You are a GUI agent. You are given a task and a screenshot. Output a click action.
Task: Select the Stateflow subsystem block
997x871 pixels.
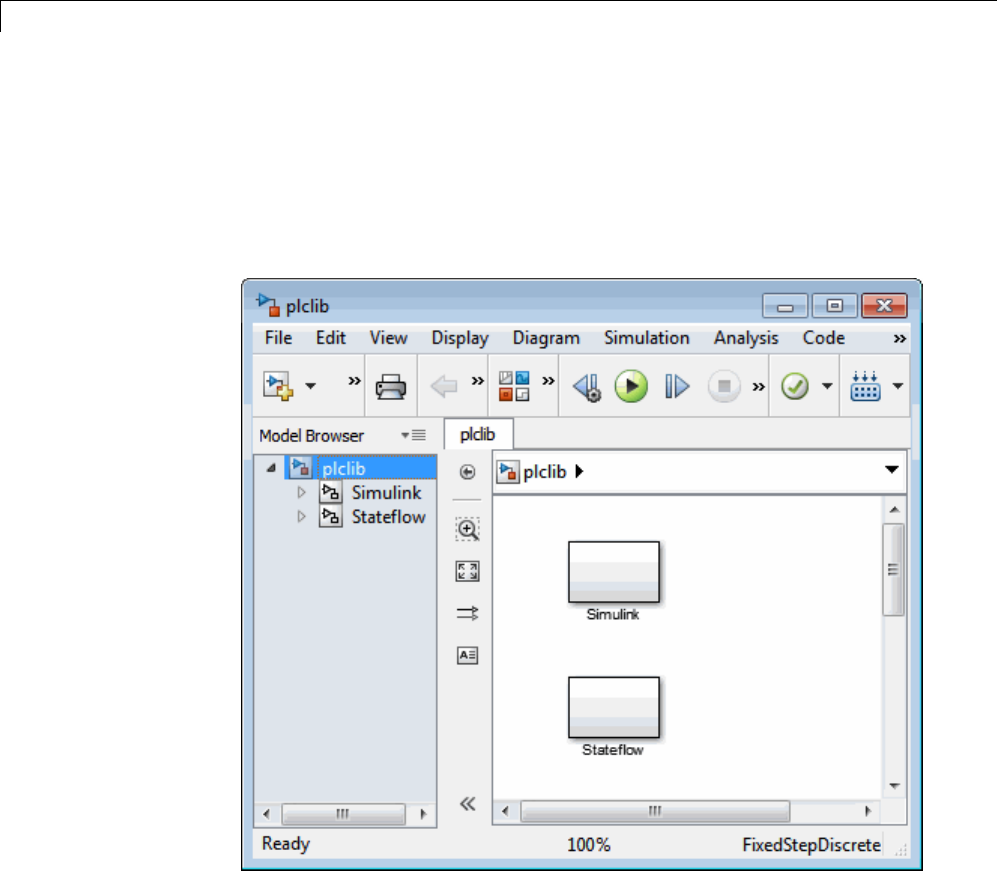(614, 707)
